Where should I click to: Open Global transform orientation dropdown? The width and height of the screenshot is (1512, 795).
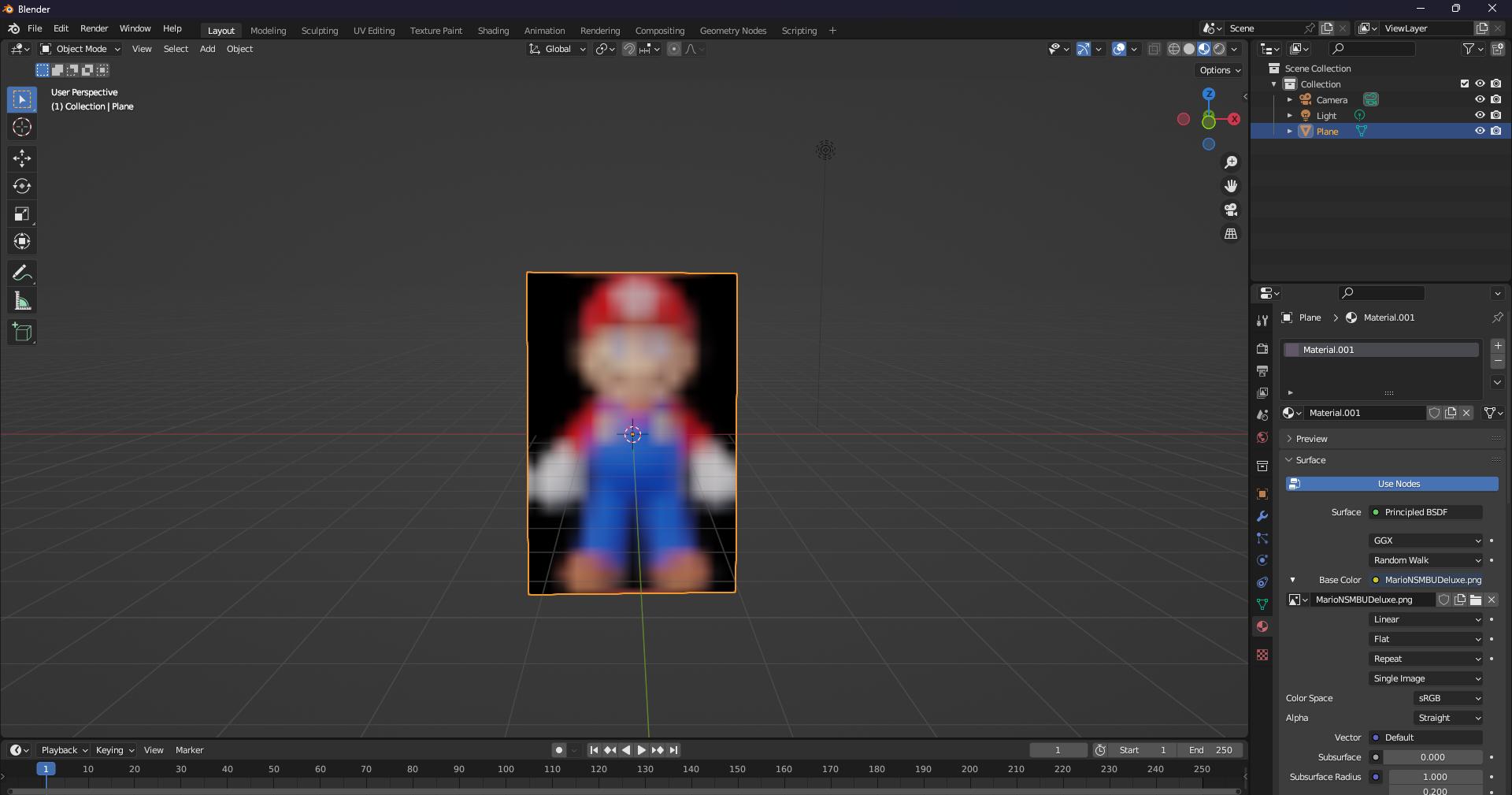tap(558, 49)
